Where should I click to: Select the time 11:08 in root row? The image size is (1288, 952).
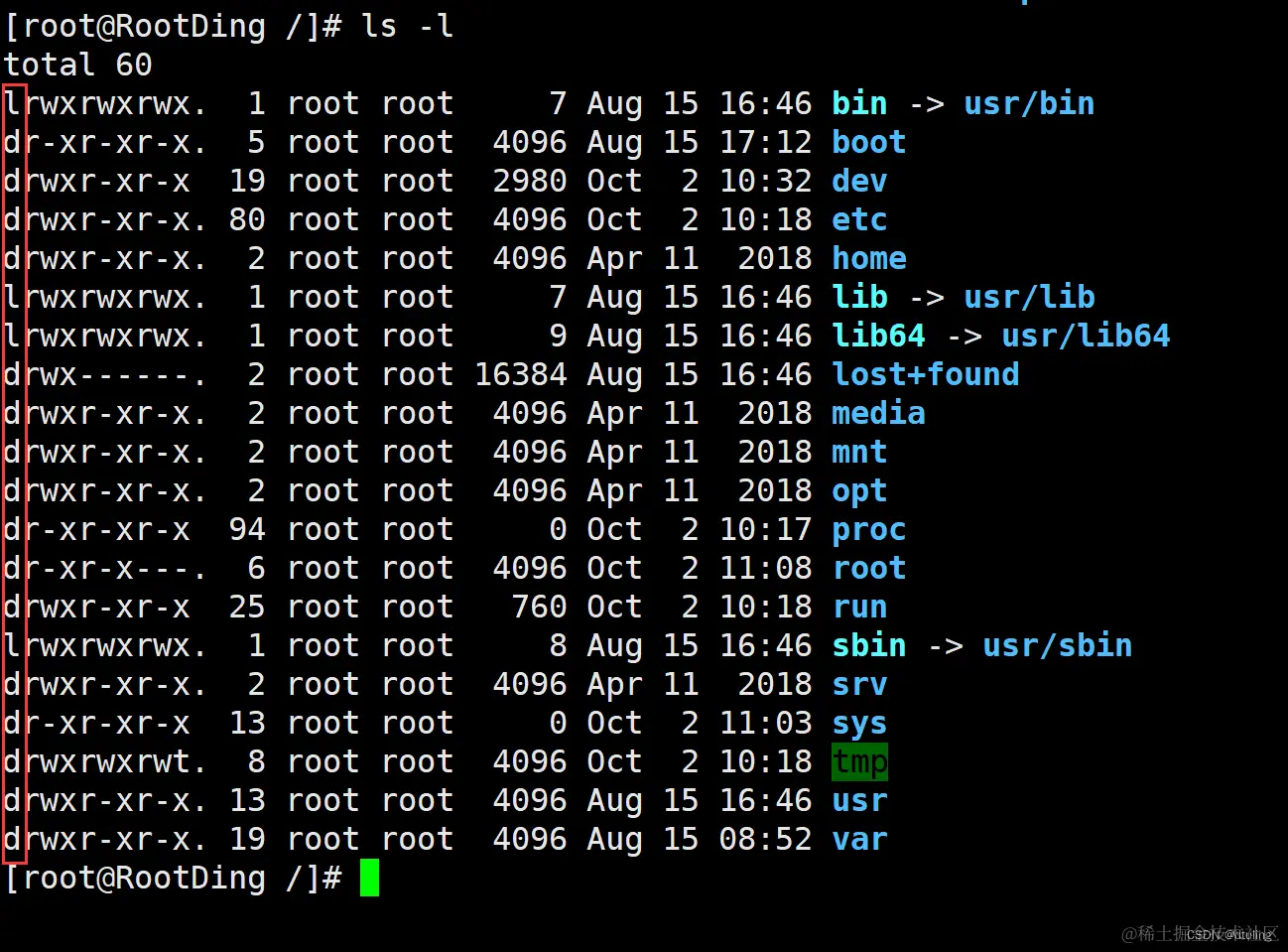(x=765, y=568)
